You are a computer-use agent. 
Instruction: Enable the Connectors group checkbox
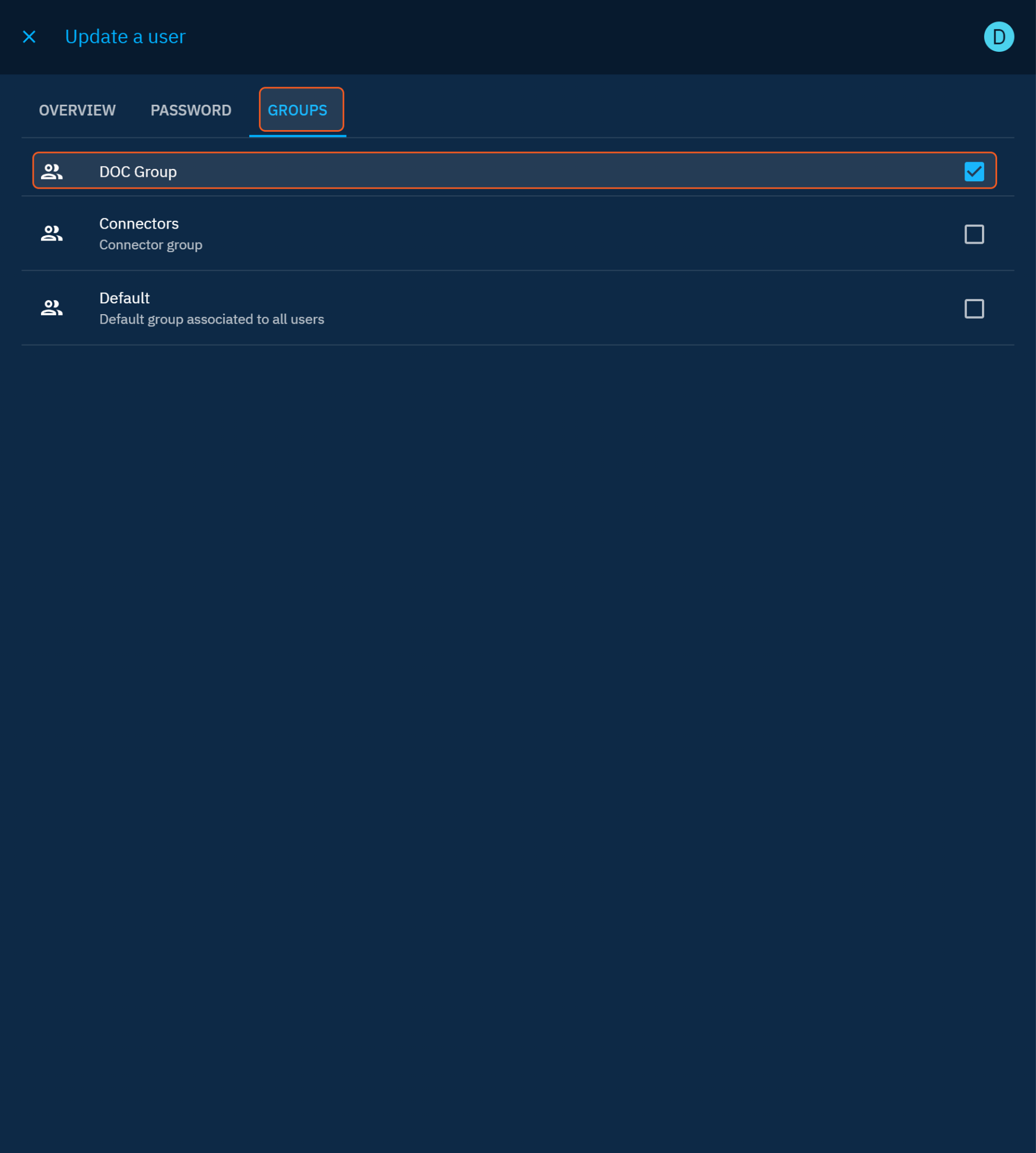click(974, 234)
